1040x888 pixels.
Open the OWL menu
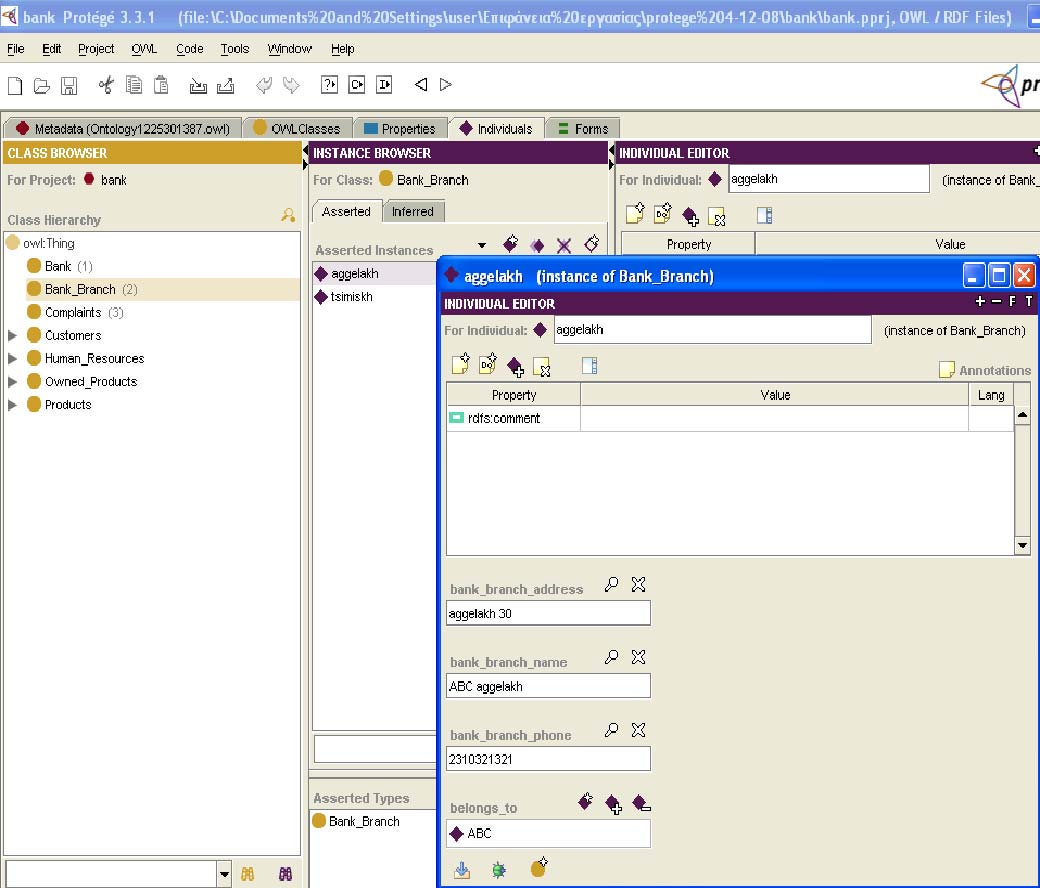[144, 49]
